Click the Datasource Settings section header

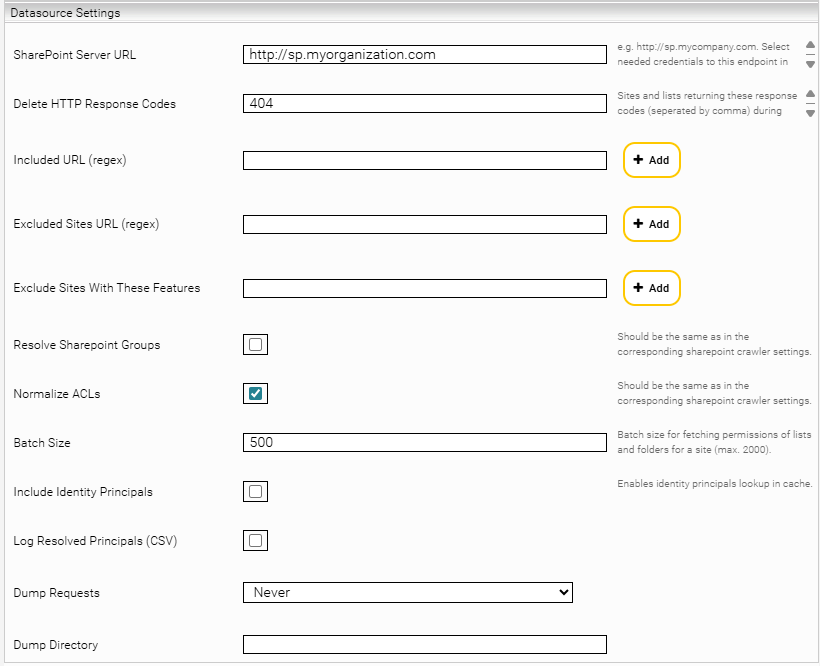click(65, 13)
